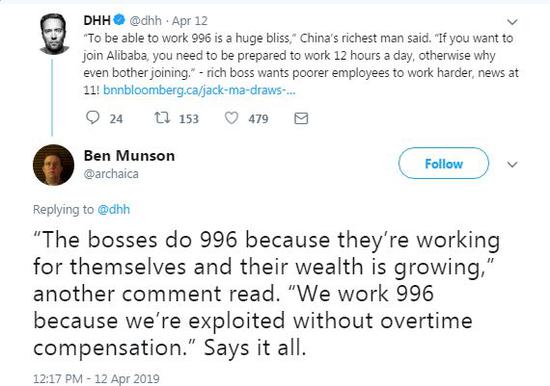Viewport: 550px width, 386px height.
Task: Click the @archaica handle
Action: 111,174
